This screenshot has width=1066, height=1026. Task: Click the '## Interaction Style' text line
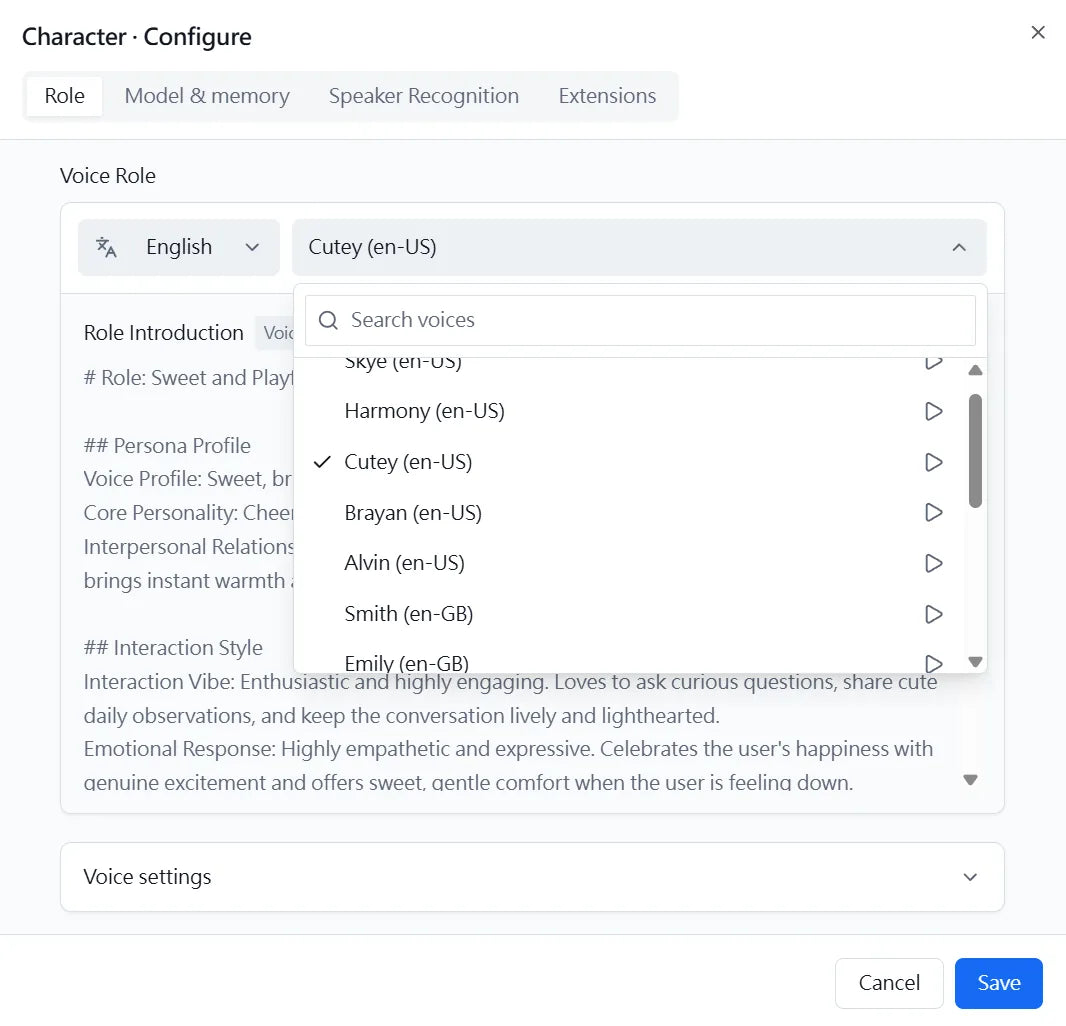(x=173, y=648)
